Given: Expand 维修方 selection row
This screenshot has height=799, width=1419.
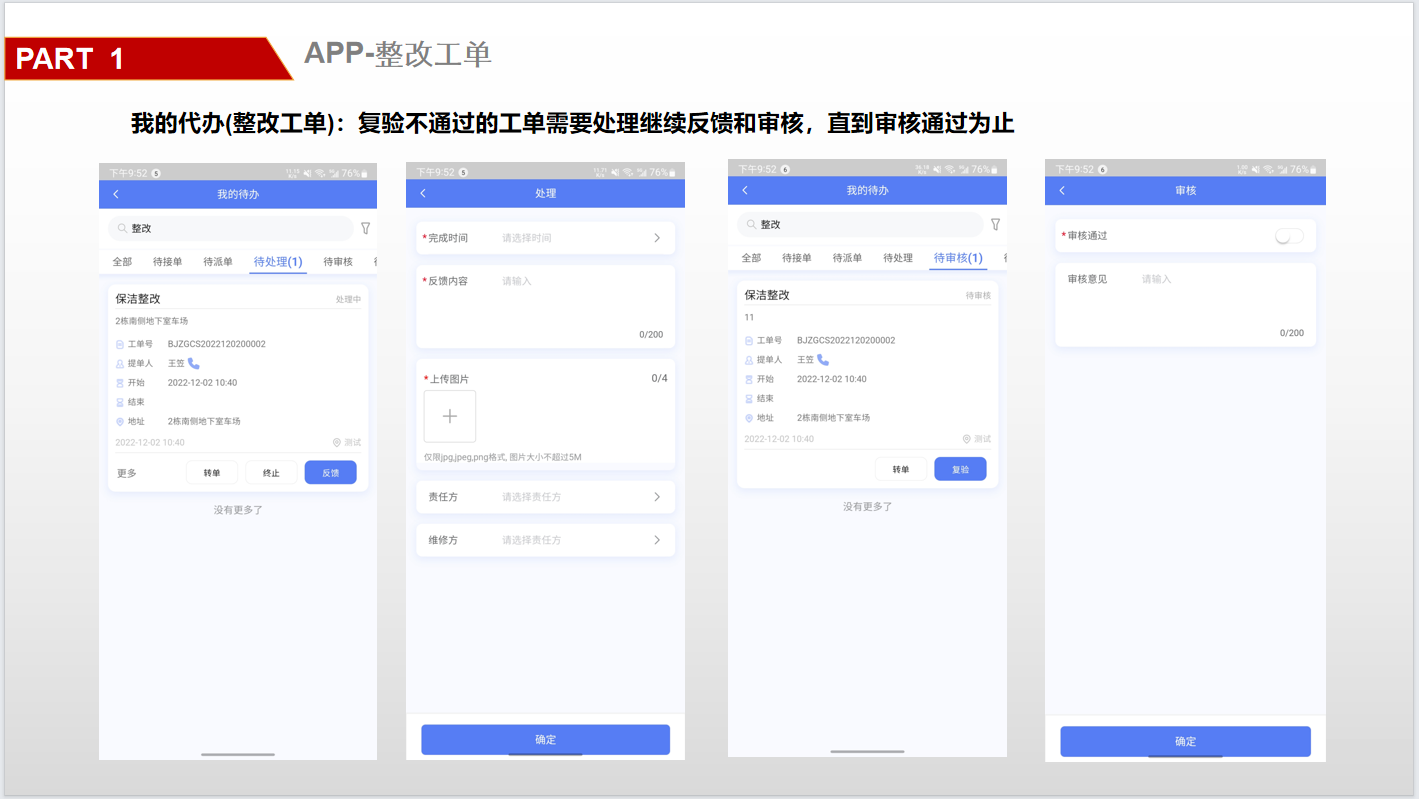Looking at the screenshot, I should point(545,540).
